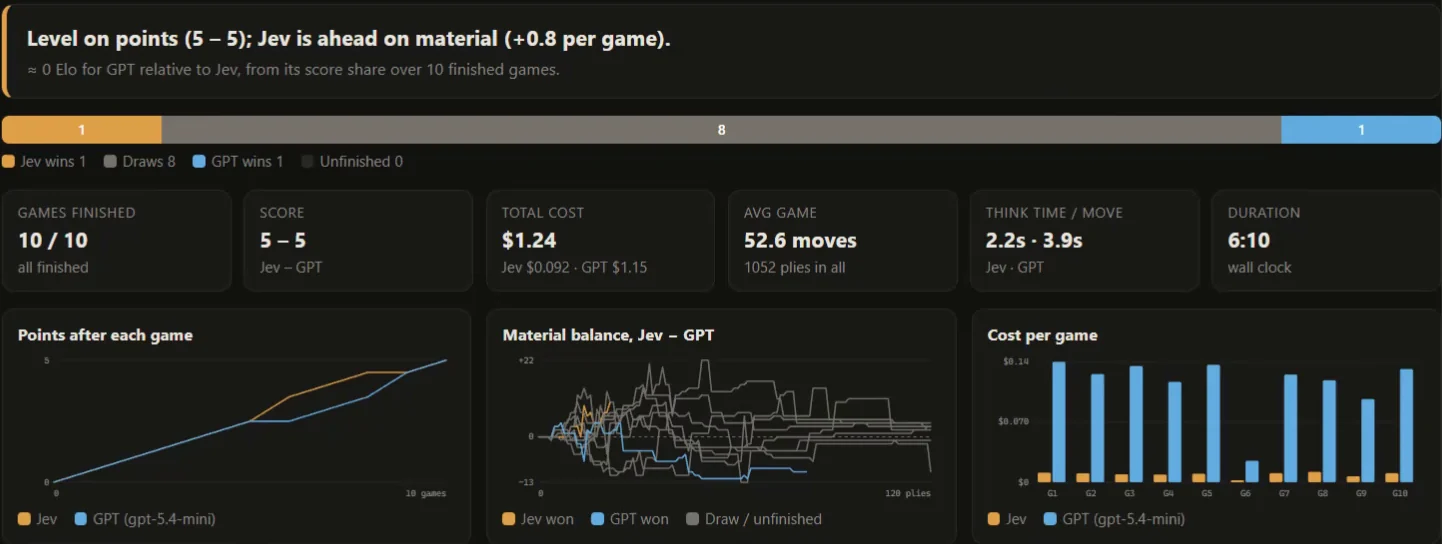Click the orange Jev line in Points chart
1442x544 pixels.
coord(330,383)
